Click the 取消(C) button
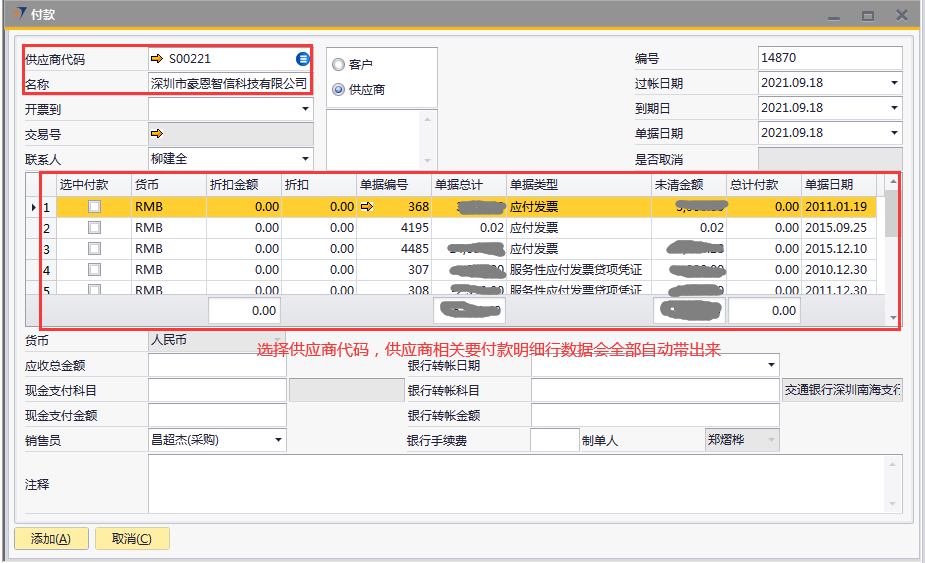 [132, 539]
